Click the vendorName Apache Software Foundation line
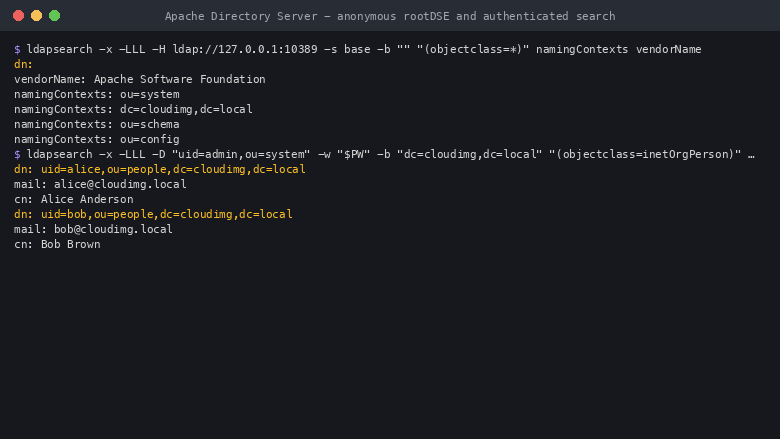780x439 pixels. coord(140,79)
